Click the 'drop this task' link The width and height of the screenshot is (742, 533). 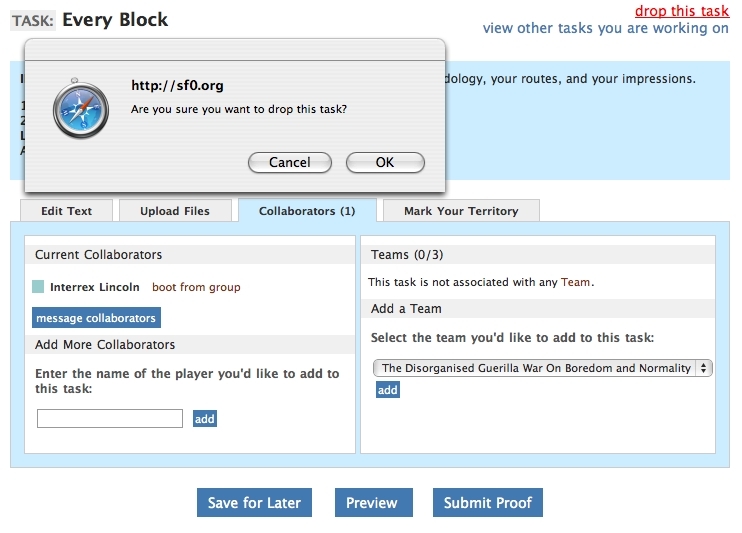(681, 11)
